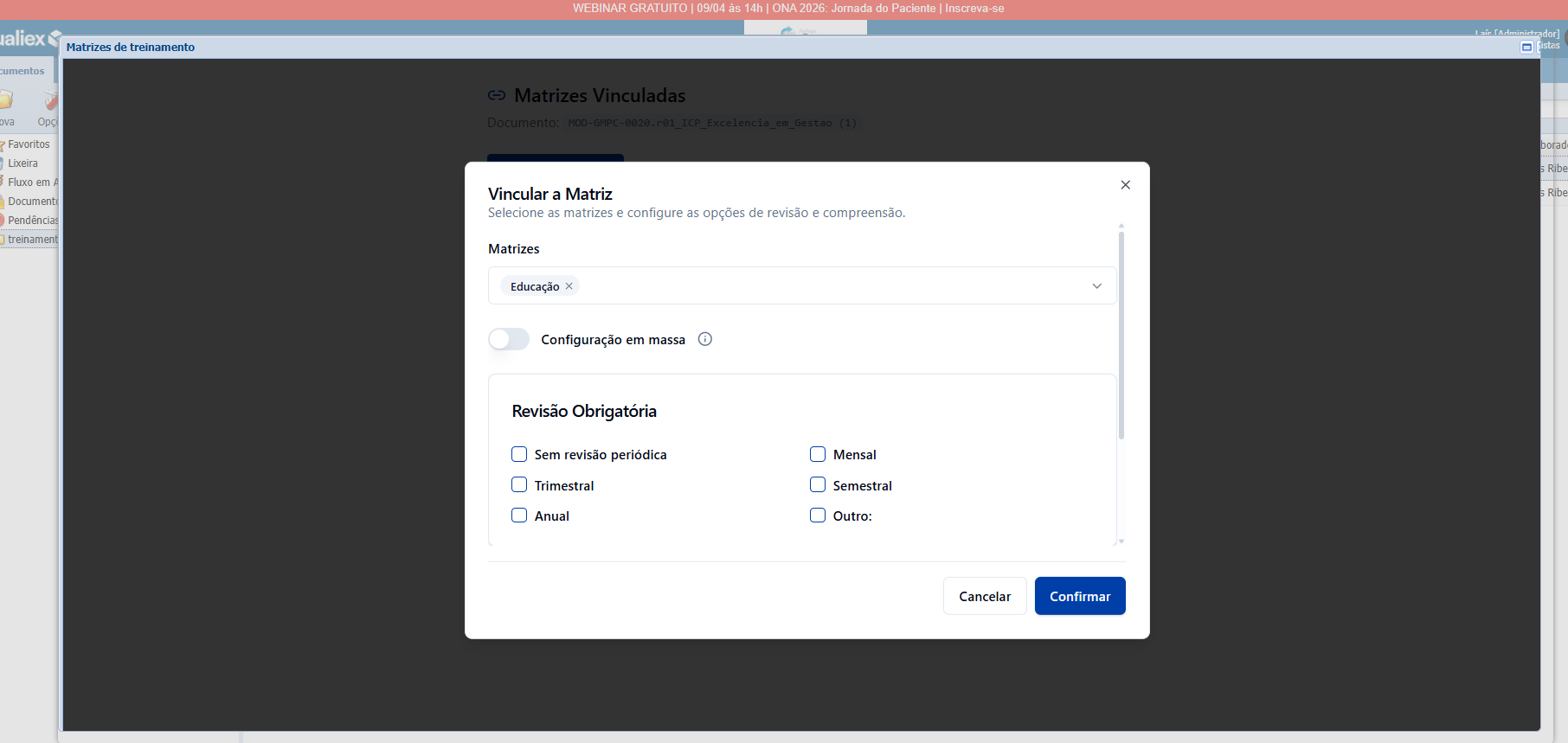Click the info icon beside Configuração em massa
The width and height of the screenshot is (1568, 743).
[x=705, y=339]
